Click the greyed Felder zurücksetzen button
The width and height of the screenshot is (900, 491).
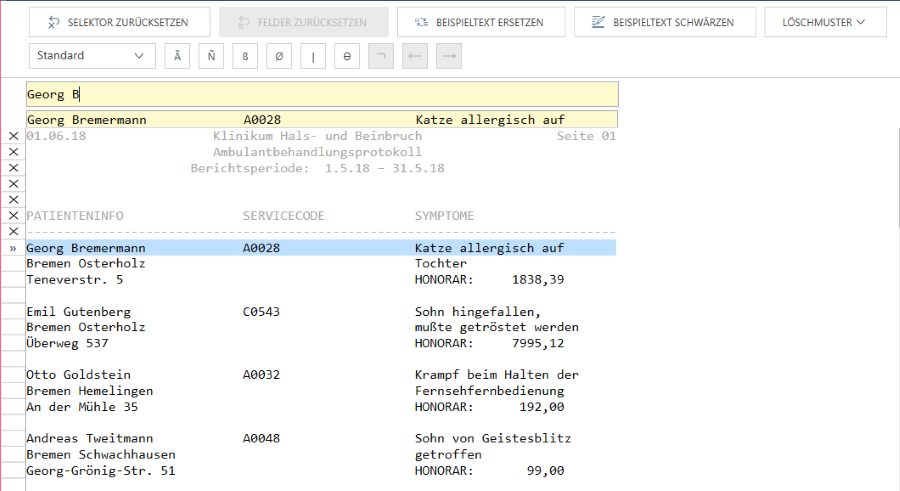pos(304,22)
